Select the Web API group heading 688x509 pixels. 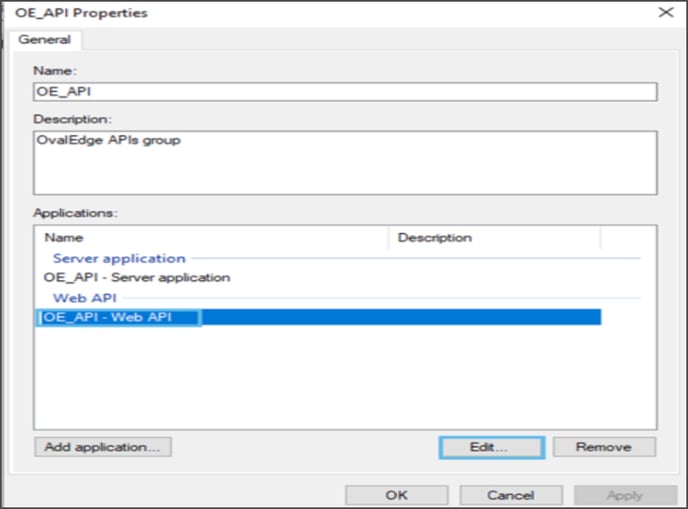85,298
